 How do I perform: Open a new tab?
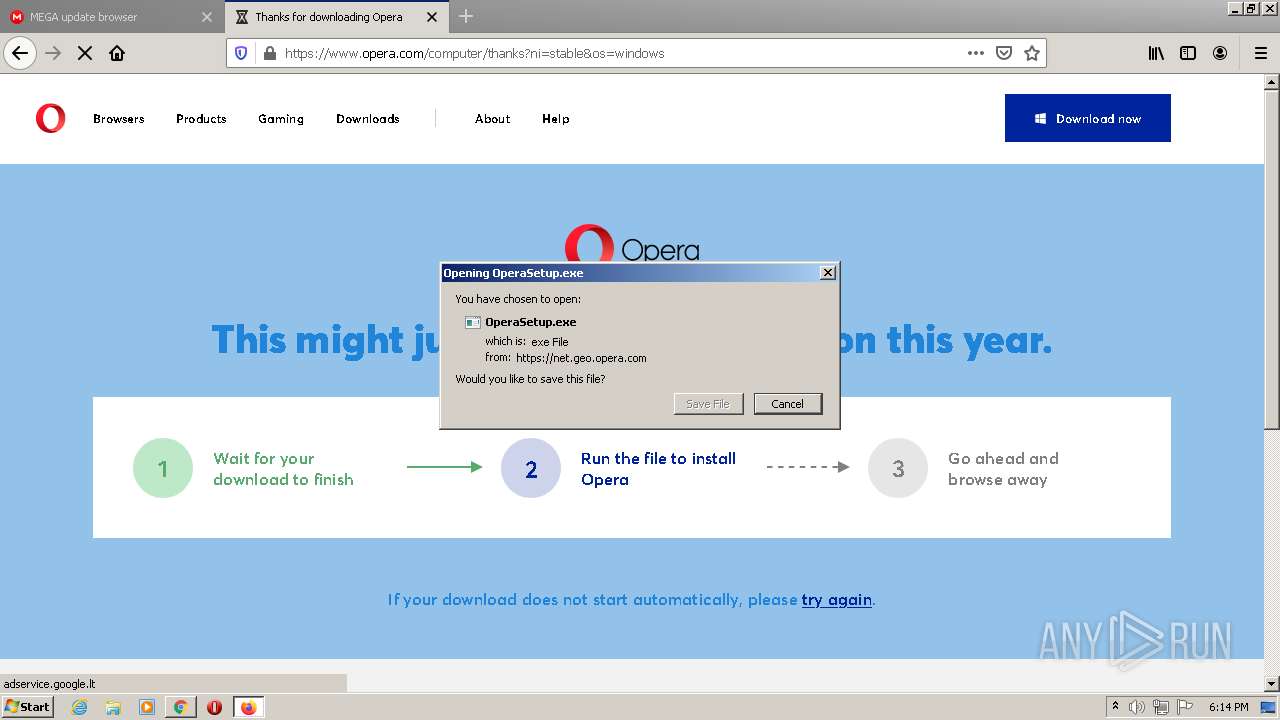(466, 16)
